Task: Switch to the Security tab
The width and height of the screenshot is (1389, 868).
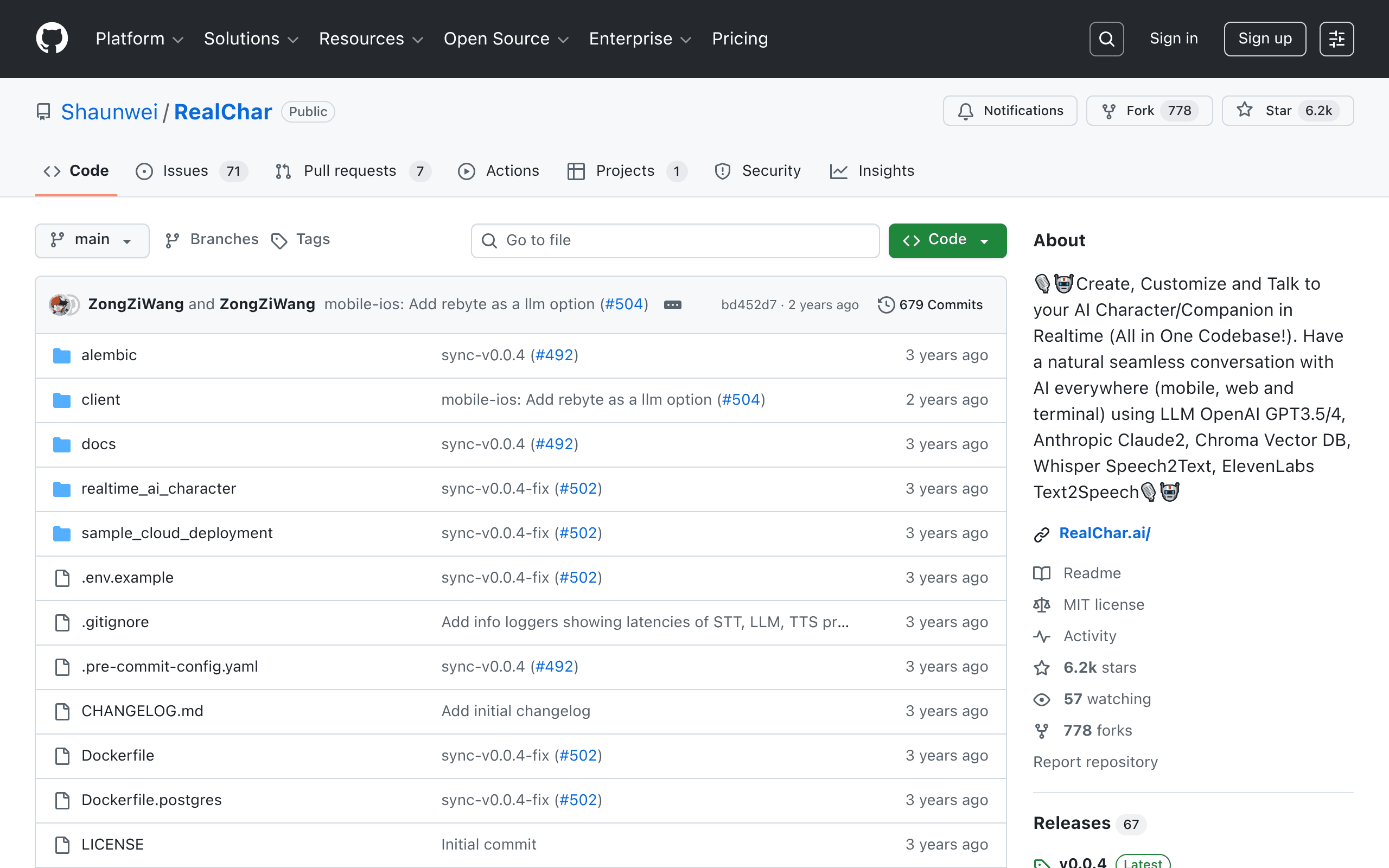Action: [x=757, y=171]
